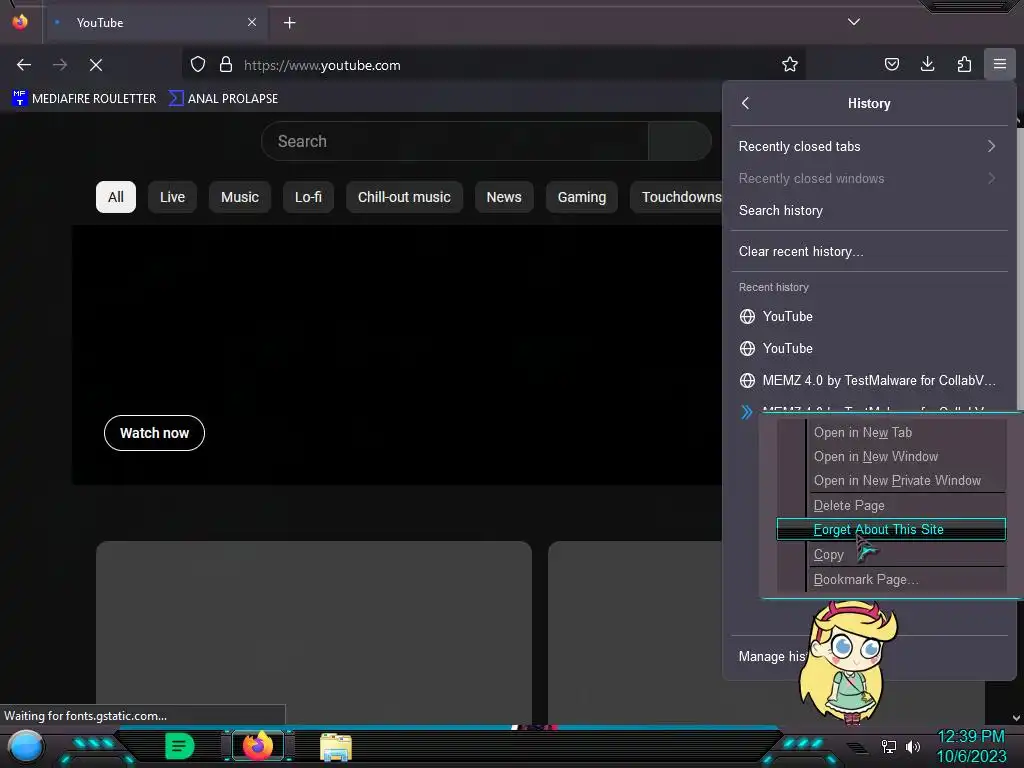
Task: Open the Save to Pocket icon
Action: tap(891, 64)
